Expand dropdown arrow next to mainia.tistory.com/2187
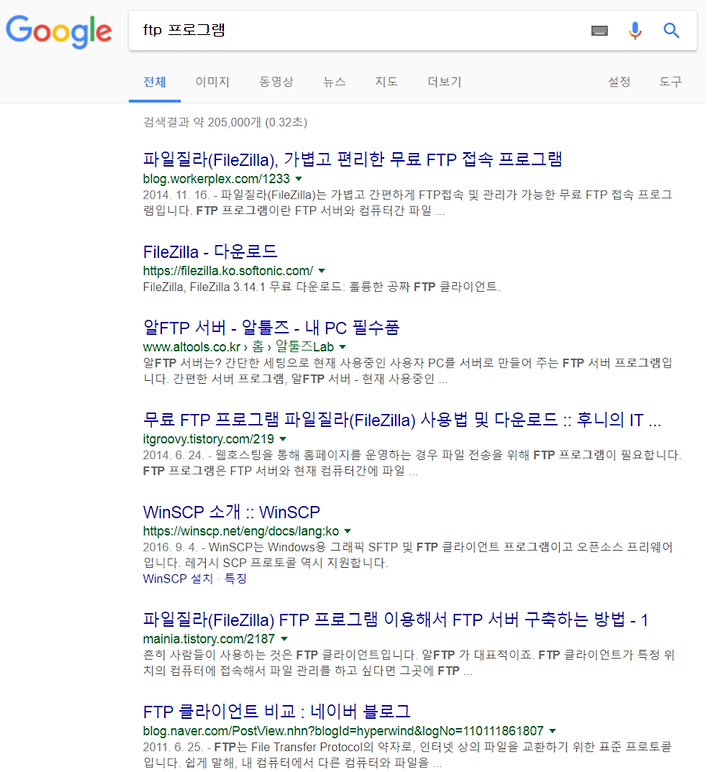The height and width of the screenshot is (772, 720). click(x=284, y=639)
